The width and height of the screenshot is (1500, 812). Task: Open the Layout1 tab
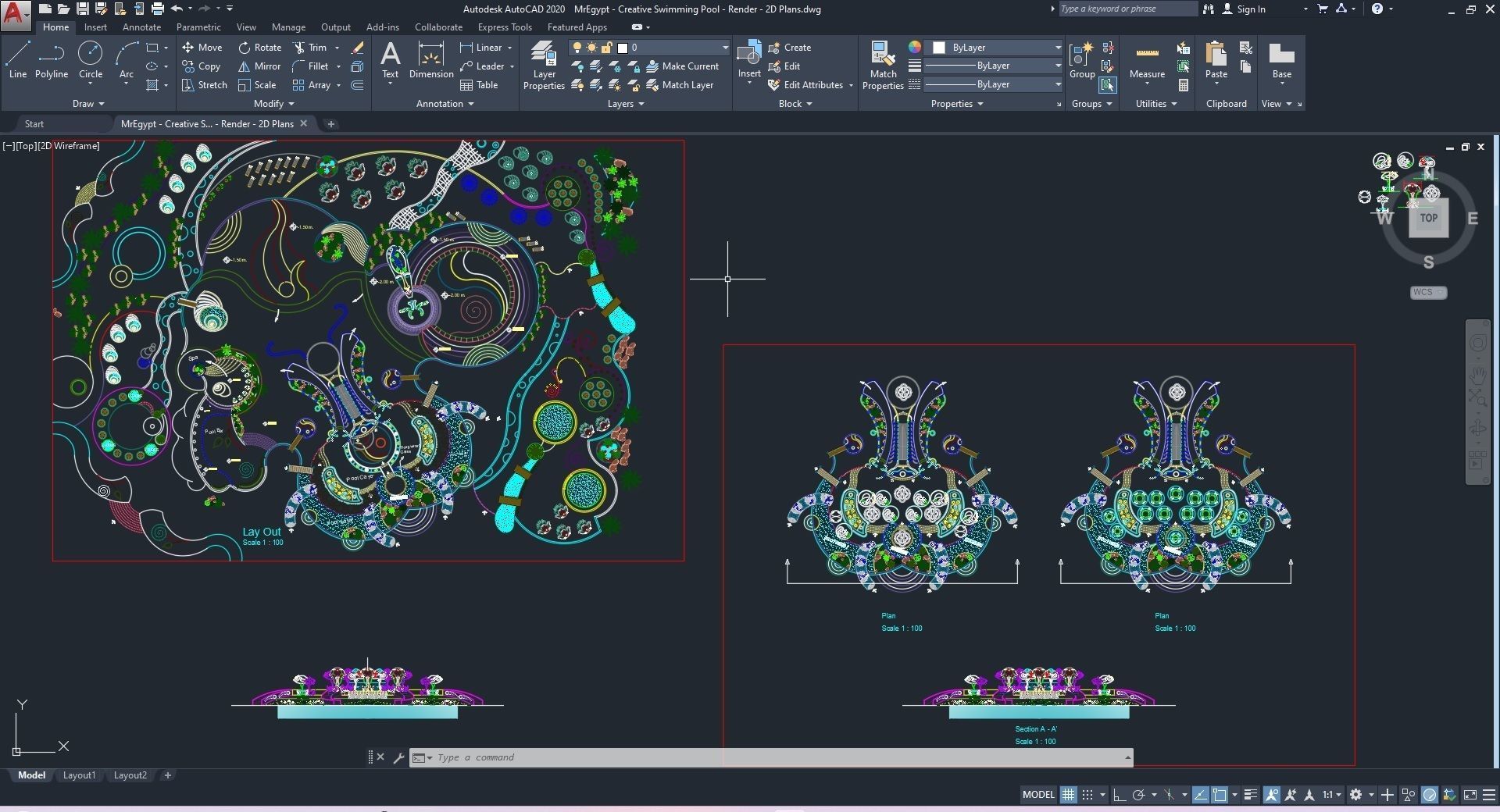click(79, 775)
